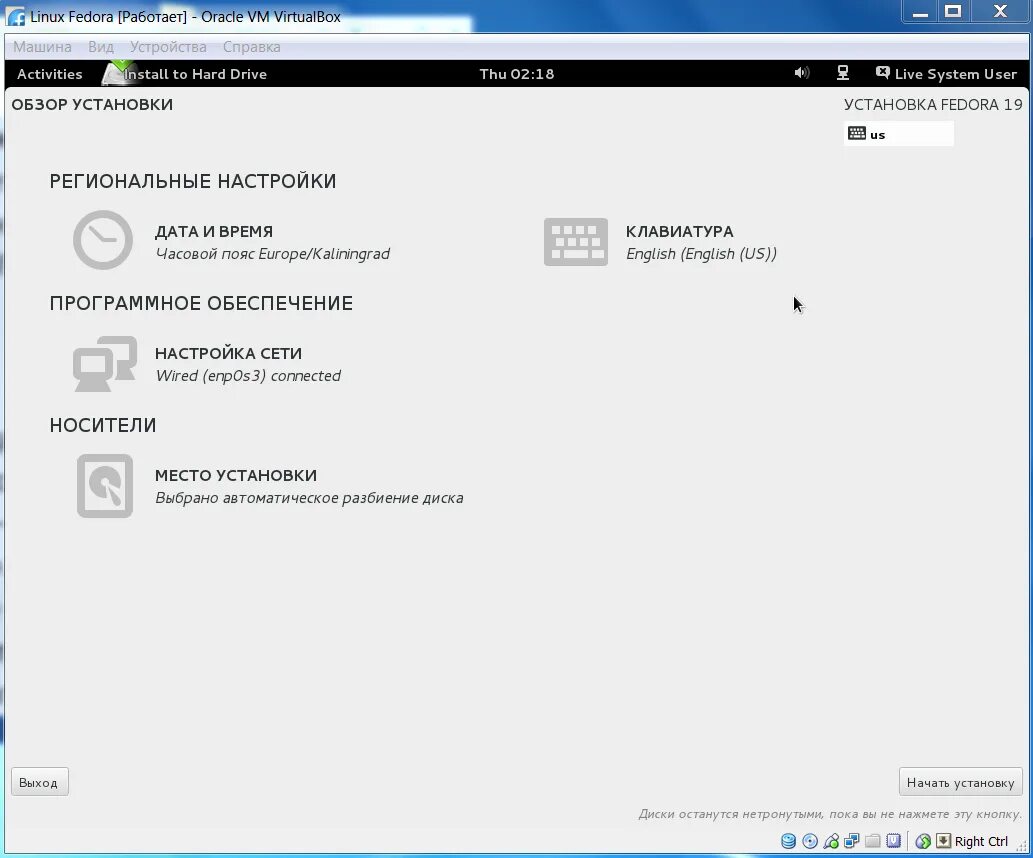Click the us keyboard layout indicator
This screenshot has width=1033, height=858.
(x=899, y=134)
